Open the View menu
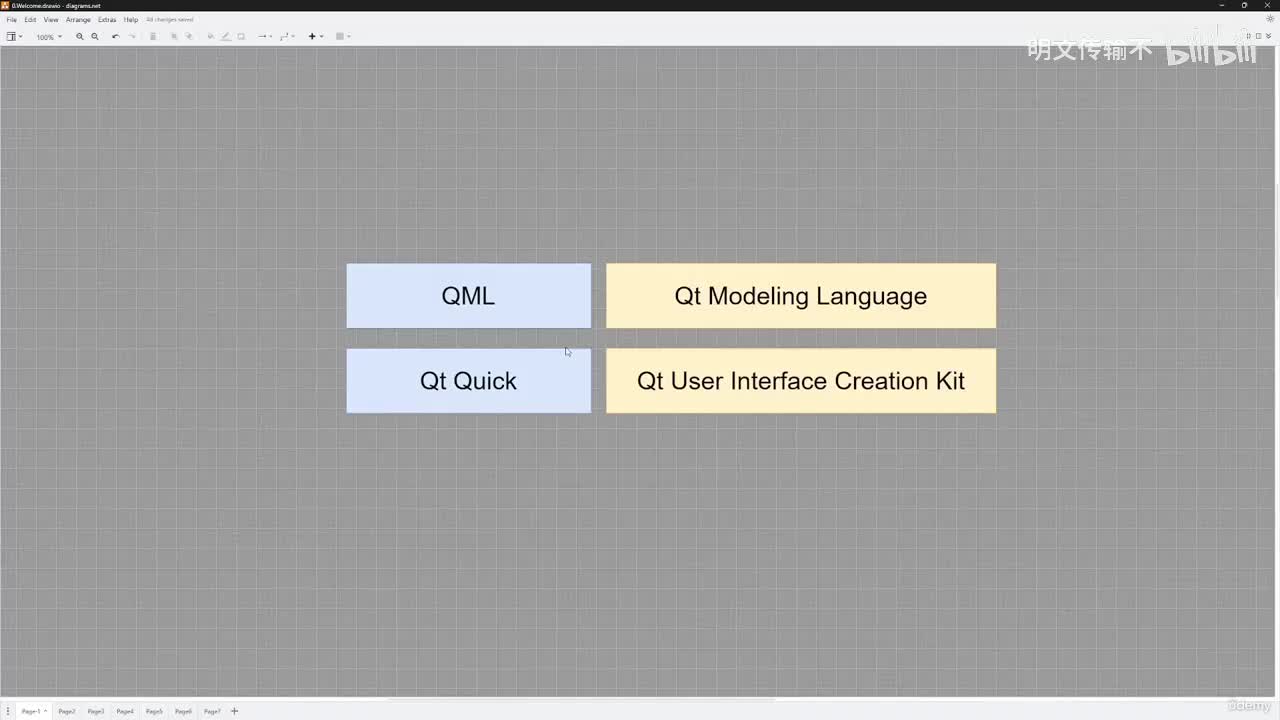The image size is (1280, 720). (51, 20)
